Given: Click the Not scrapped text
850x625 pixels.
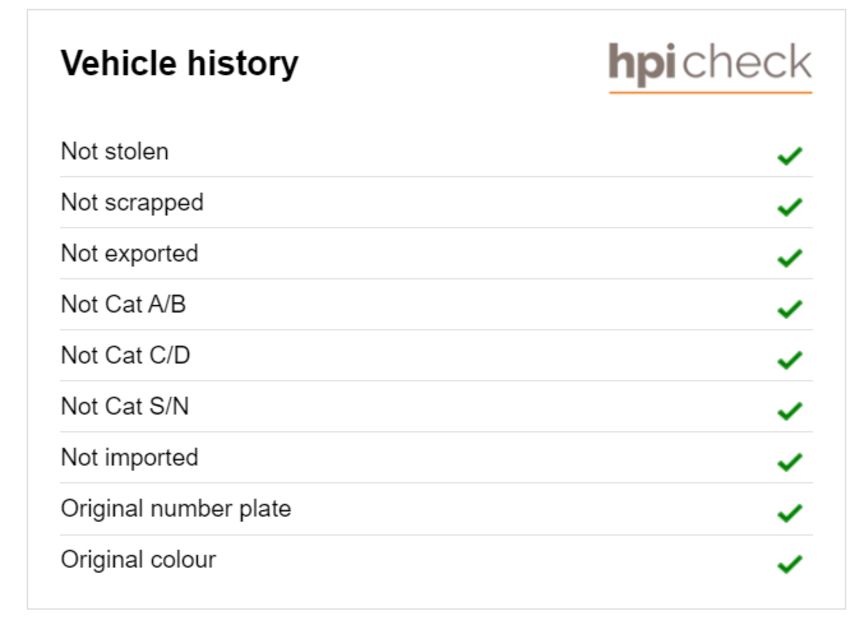Looking at the screenshot, I should click(132, 203).
